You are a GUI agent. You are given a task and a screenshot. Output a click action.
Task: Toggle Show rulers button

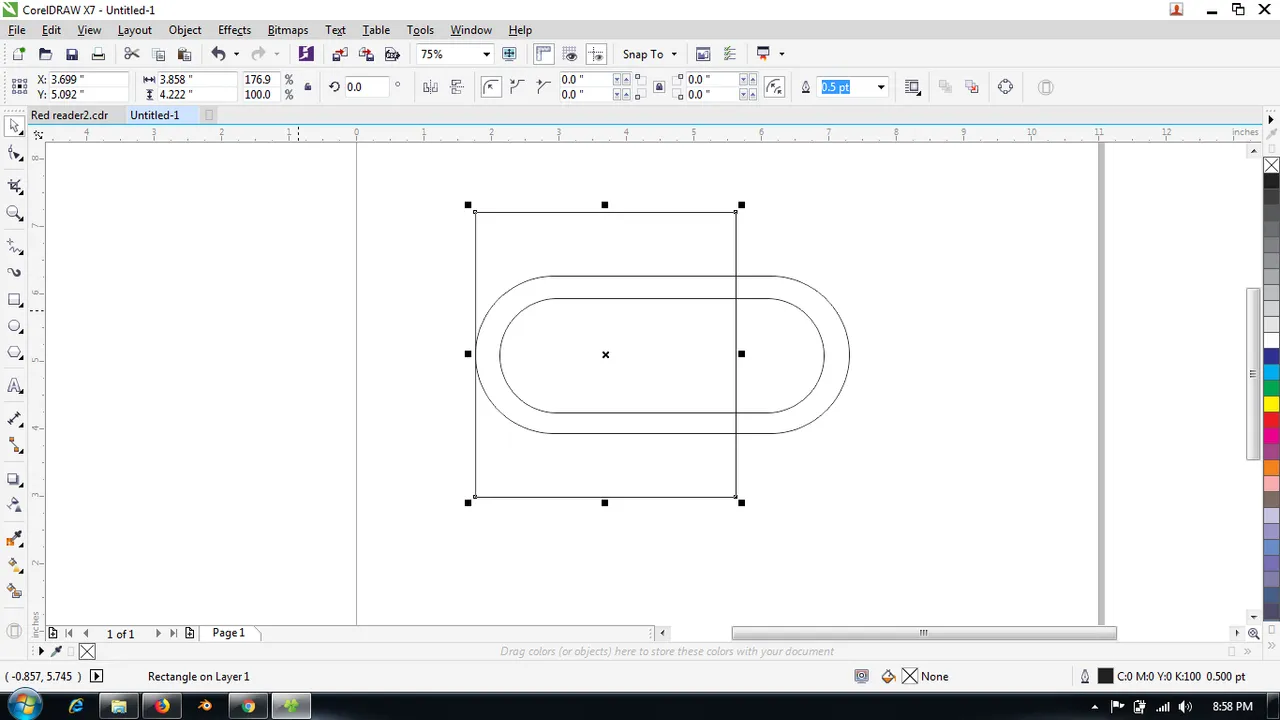pos(543,54)
